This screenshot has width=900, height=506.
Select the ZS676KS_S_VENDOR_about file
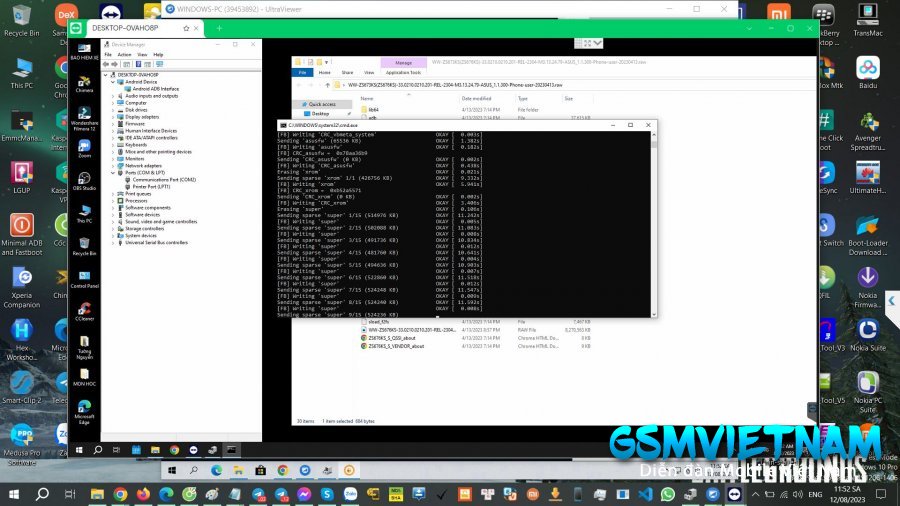tap(396, 347)
